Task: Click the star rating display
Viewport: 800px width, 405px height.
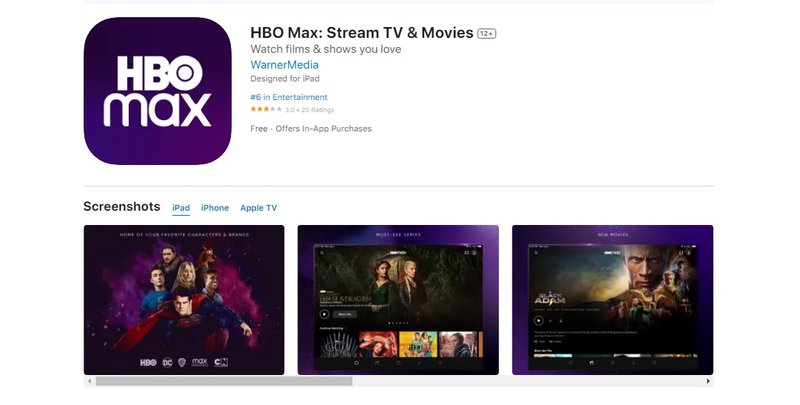Action: (266, 109)
